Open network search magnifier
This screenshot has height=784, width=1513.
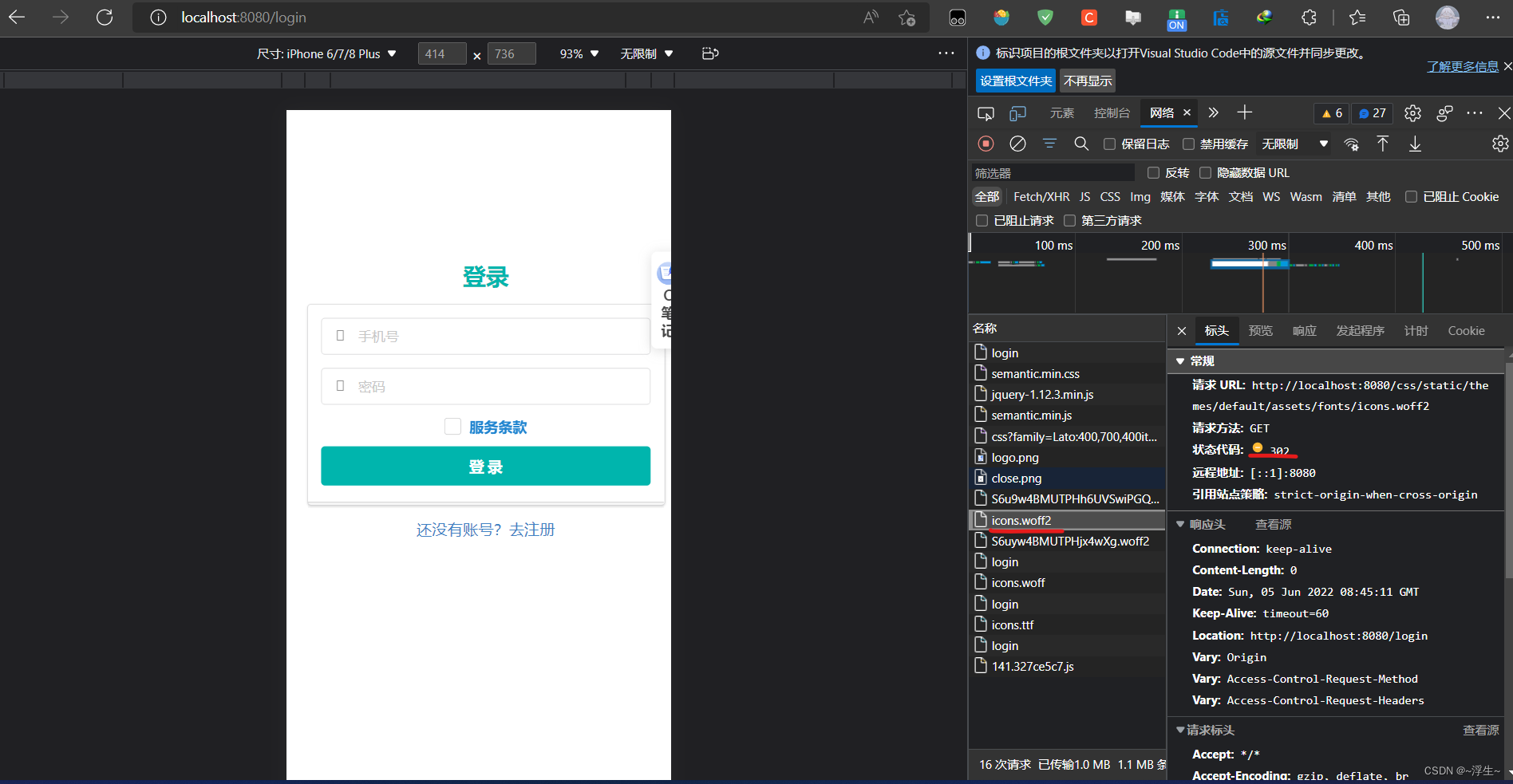(x=1081, y=144)
